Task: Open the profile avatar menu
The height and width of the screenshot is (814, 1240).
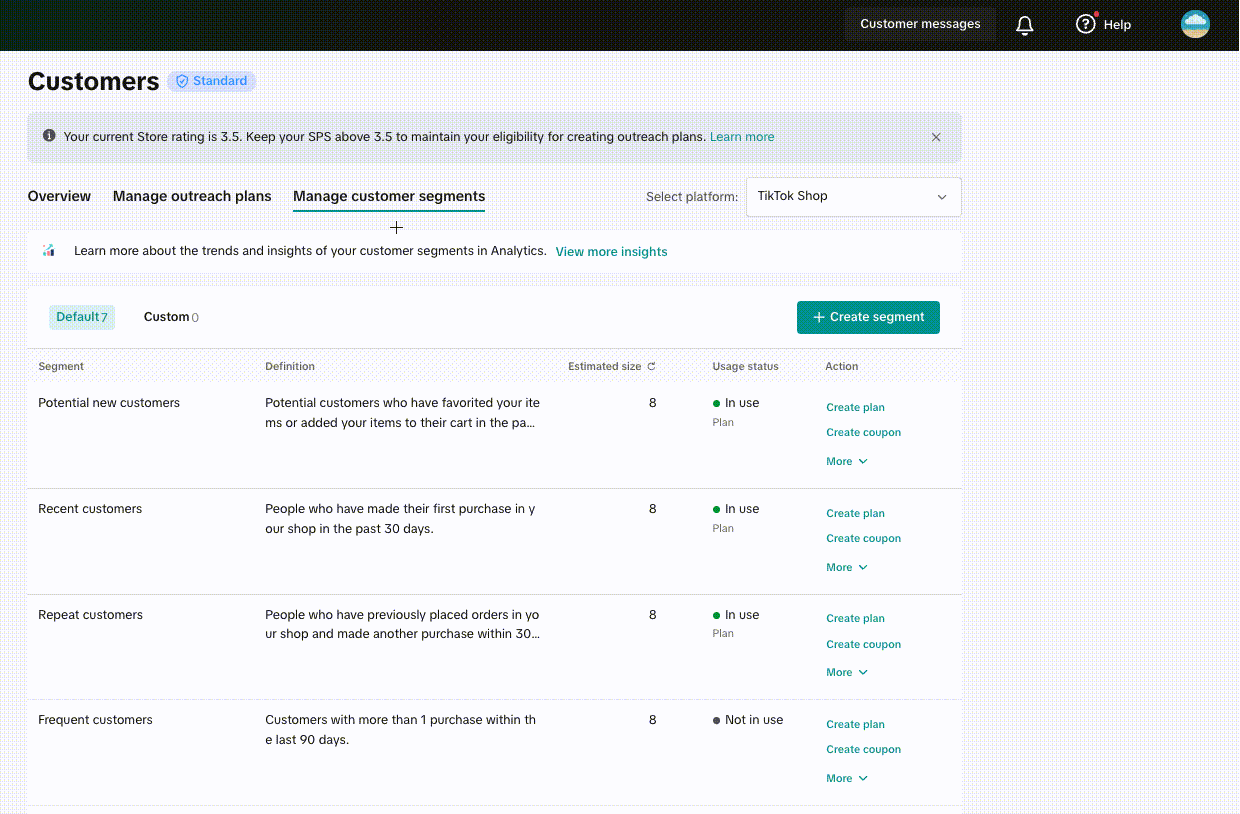Action: pos(1195,24)
